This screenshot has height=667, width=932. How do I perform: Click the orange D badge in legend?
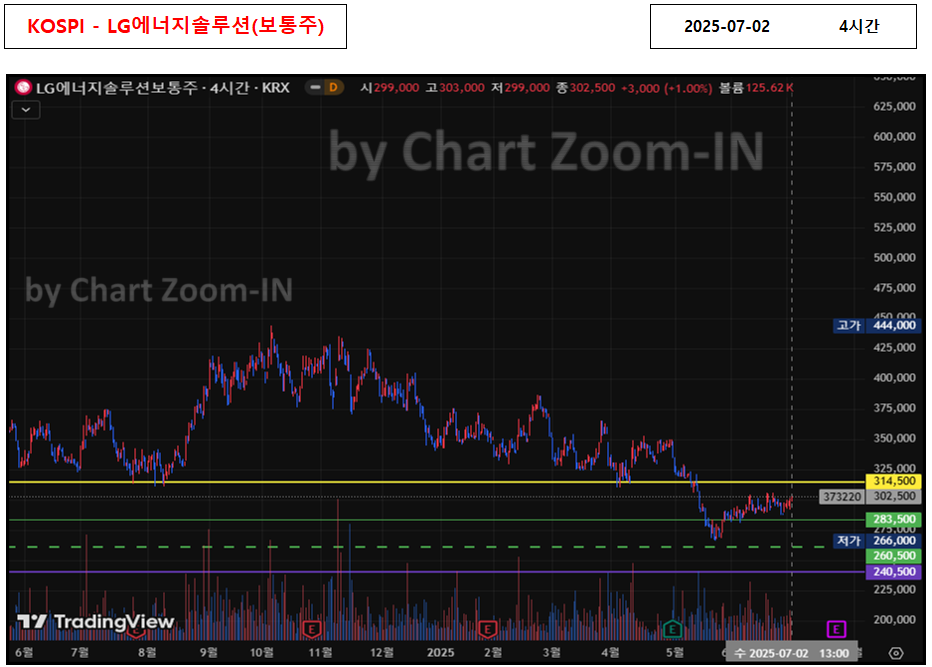tap(333, 87)
